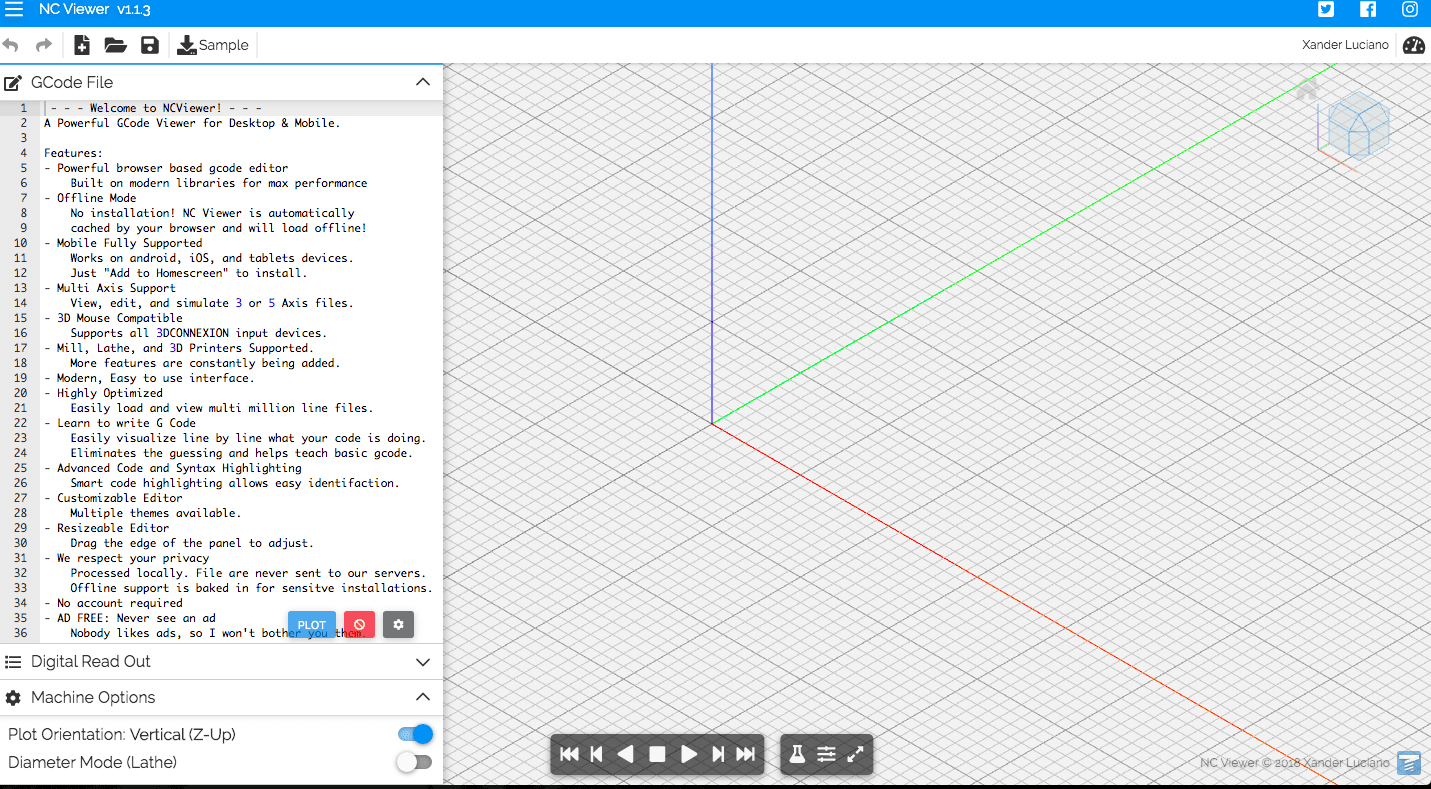The image size is (1431, 789).
Task: Click the '- No account required' line
Action: click(113, 603)
